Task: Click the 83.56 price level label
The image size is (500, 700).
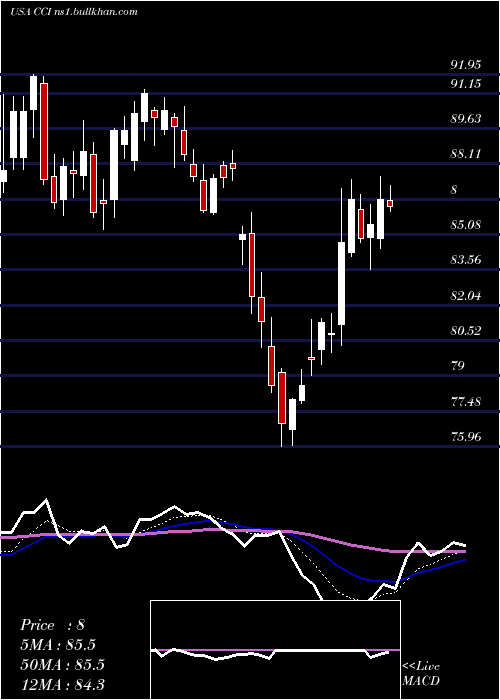Action: pos(466,260)
